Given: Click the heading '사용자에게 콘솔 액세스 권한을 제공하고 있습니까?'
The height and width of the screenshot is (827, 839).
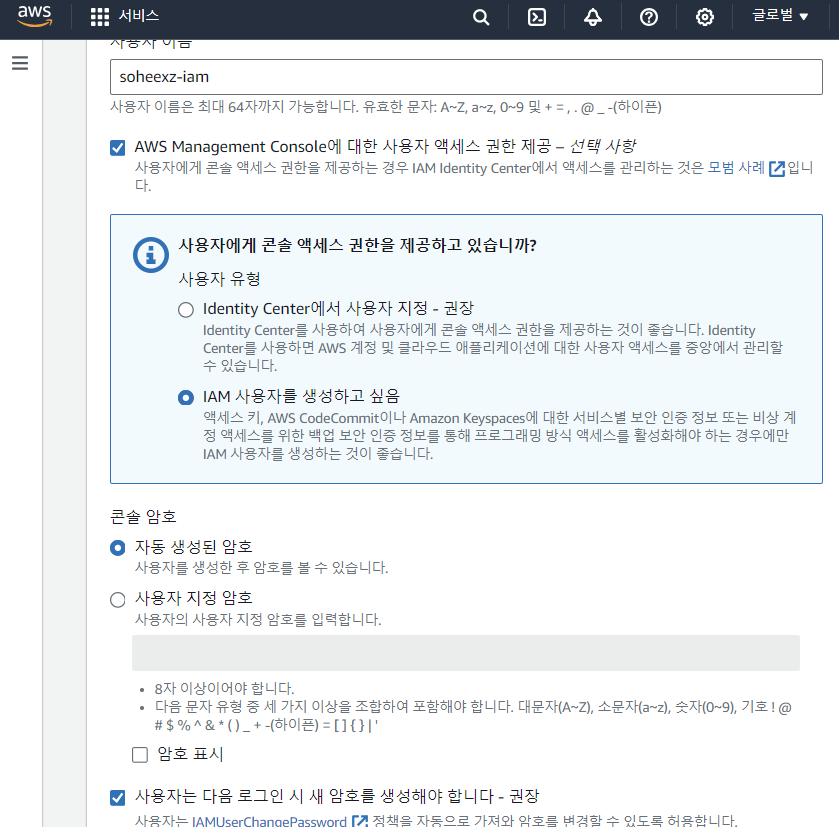Looking at the screenshot, I should click(357, 245).
